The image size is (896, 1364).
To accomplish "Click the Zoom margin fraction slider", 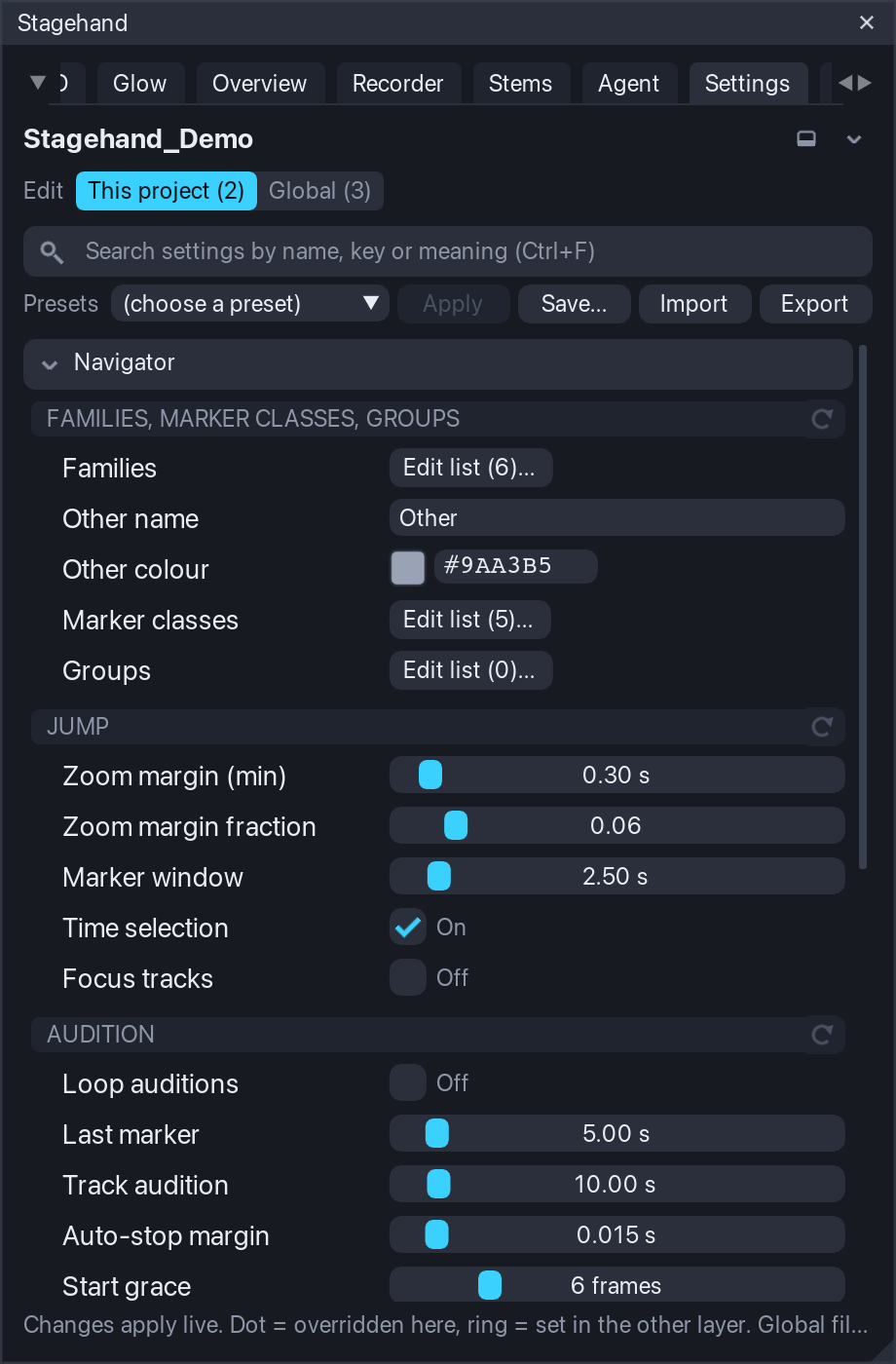I will click(x=617, y=826).
